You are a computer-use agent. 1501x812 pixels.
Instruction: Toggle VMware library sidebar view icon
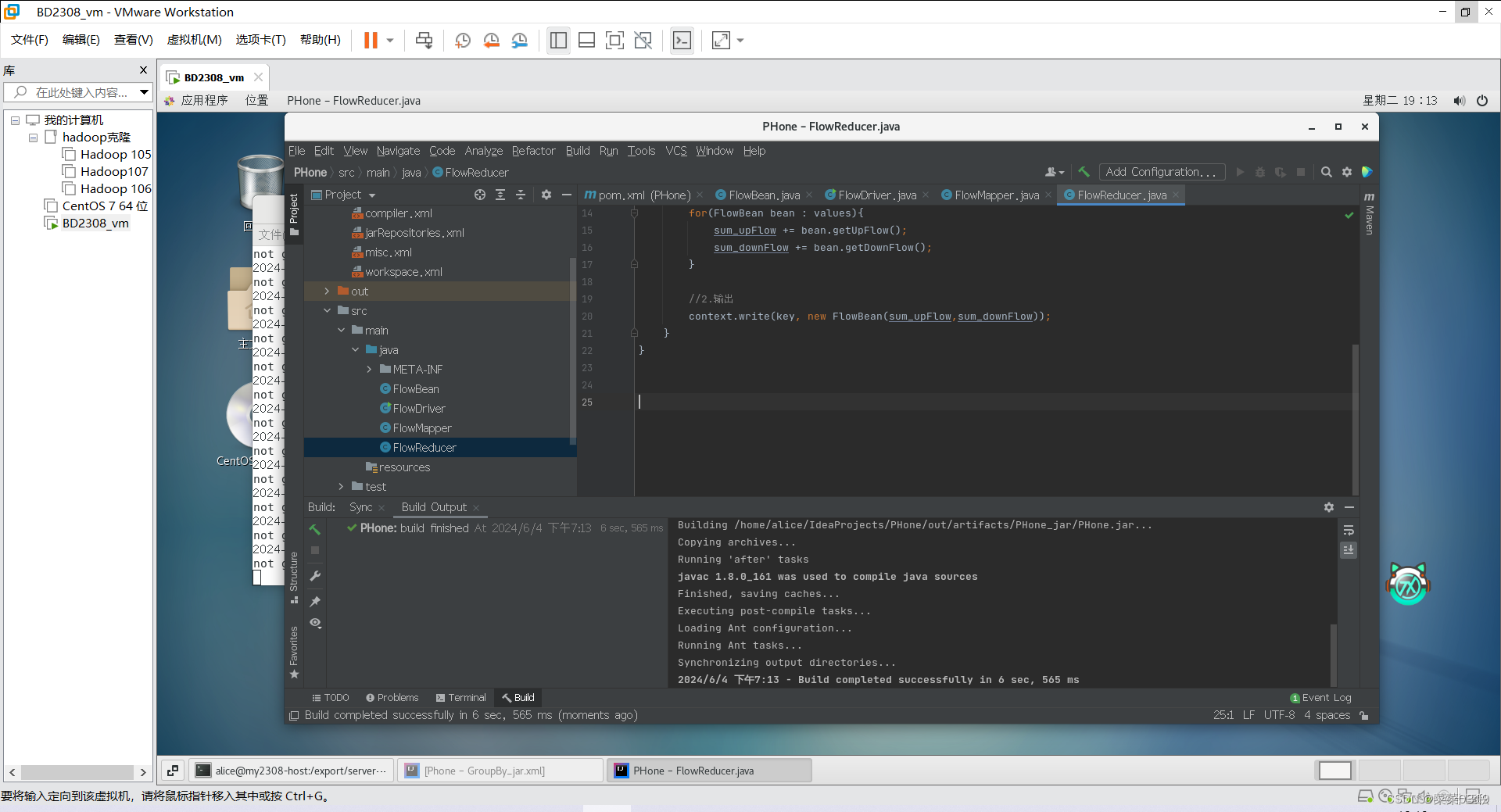(x=558, y=40)
